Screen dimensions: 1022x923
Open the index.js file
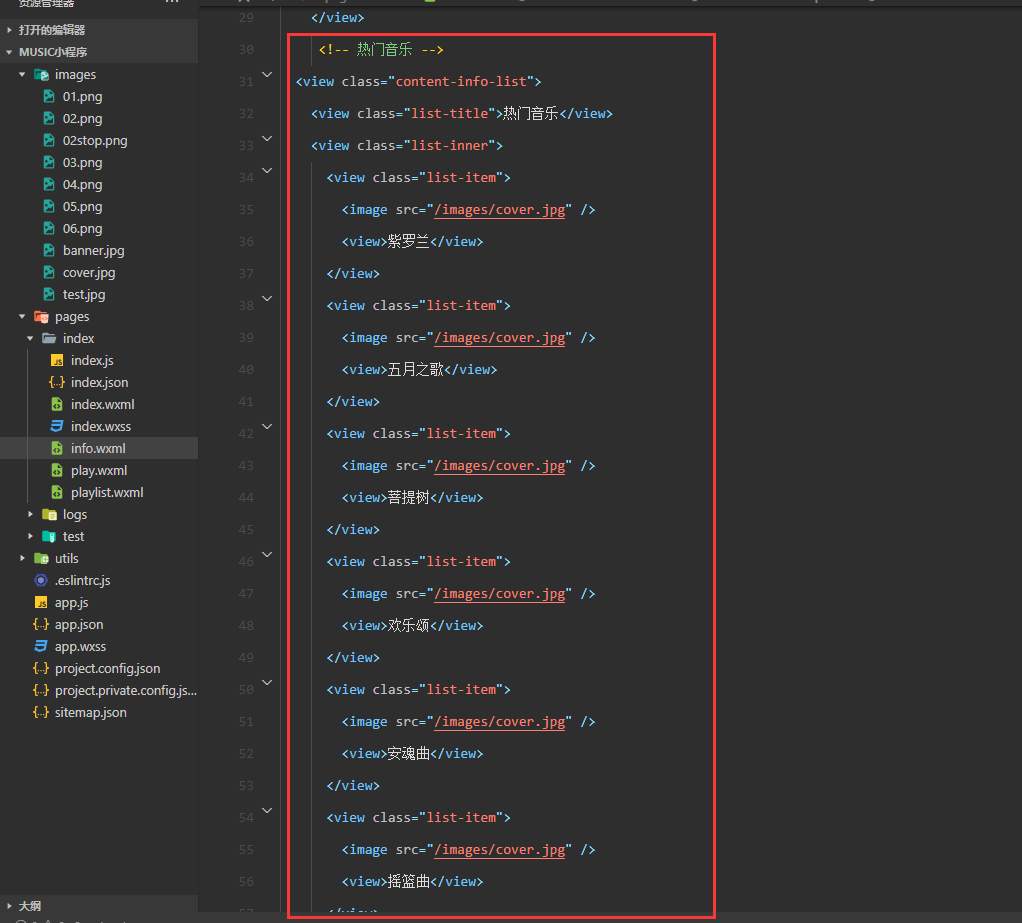[x=92, y=360]
